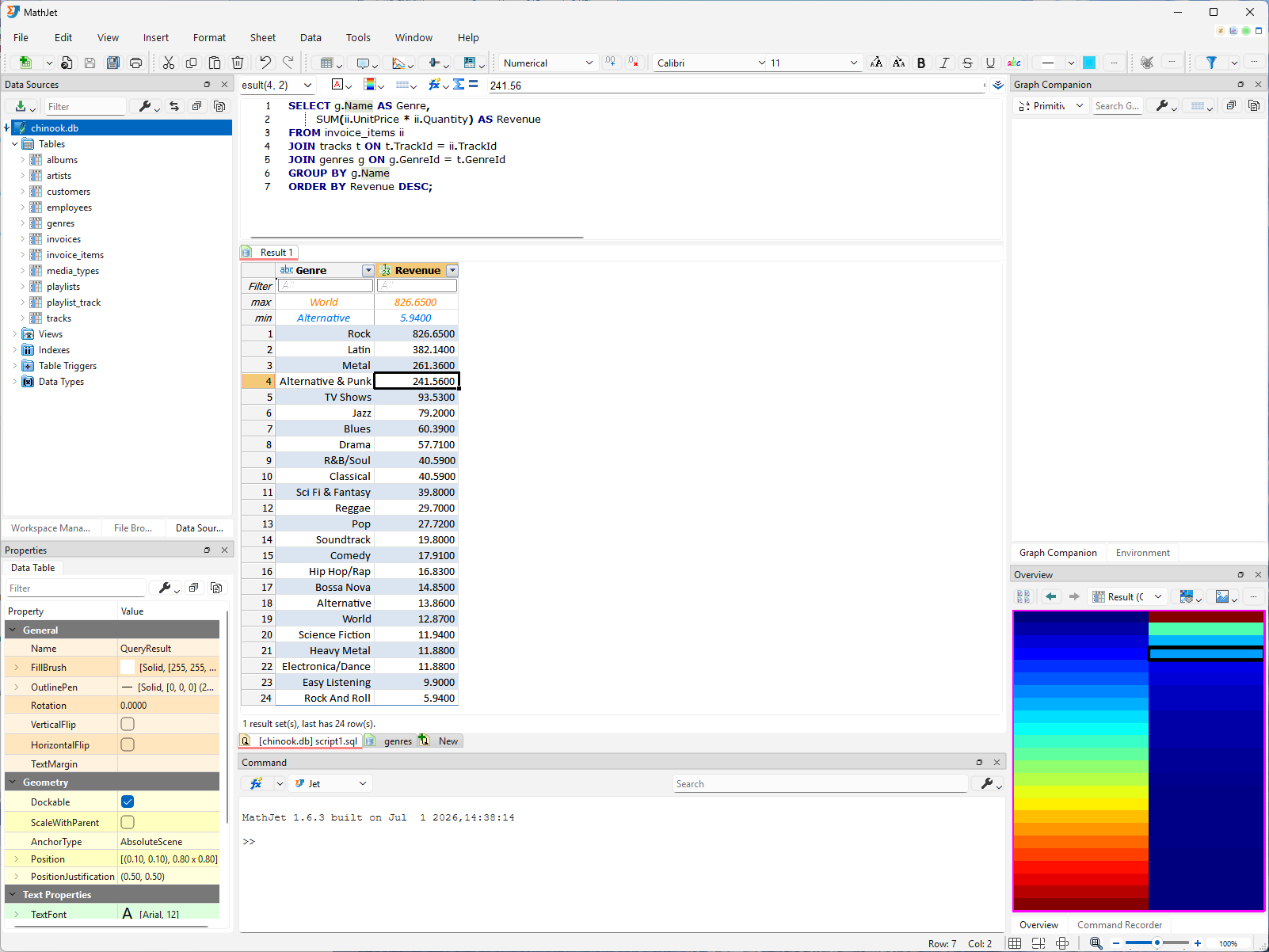This screenshot has width=1269, height=952.
Task: Click the cyan fill color swatch in toolbar
Action: 1089,63
